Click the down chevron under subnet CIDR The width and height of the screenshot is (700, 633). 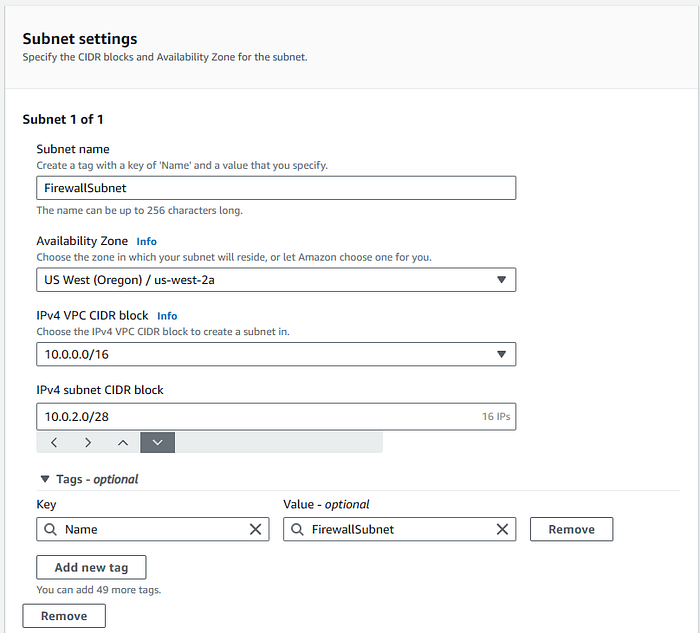pyautogui.click(x=158, y=442)
